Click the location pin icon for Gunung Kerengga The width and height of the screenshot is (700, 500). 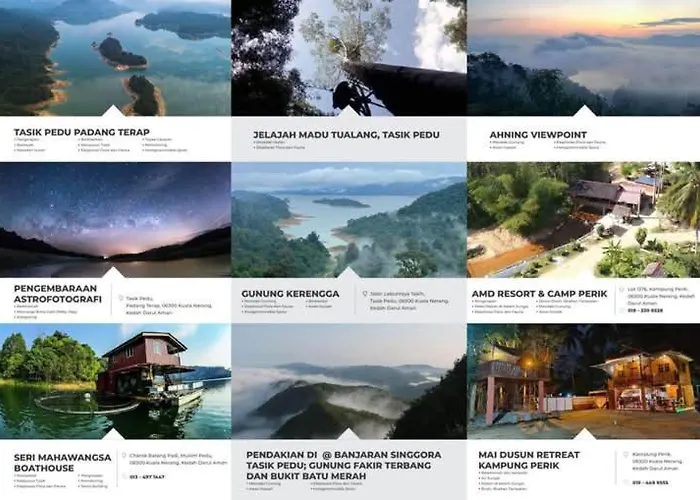click(x=365, y=294)
